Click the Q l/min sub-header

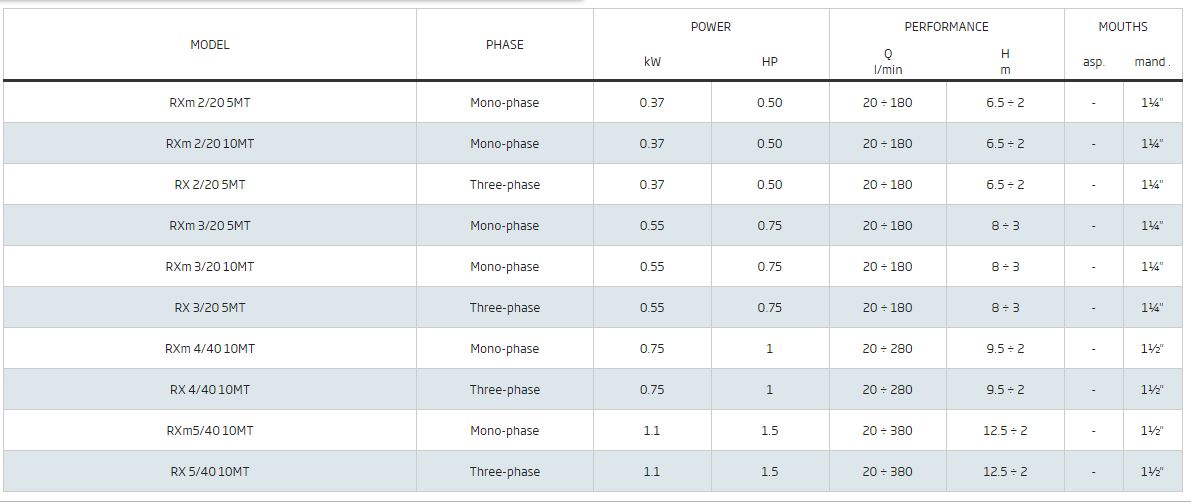coord(888,62)
